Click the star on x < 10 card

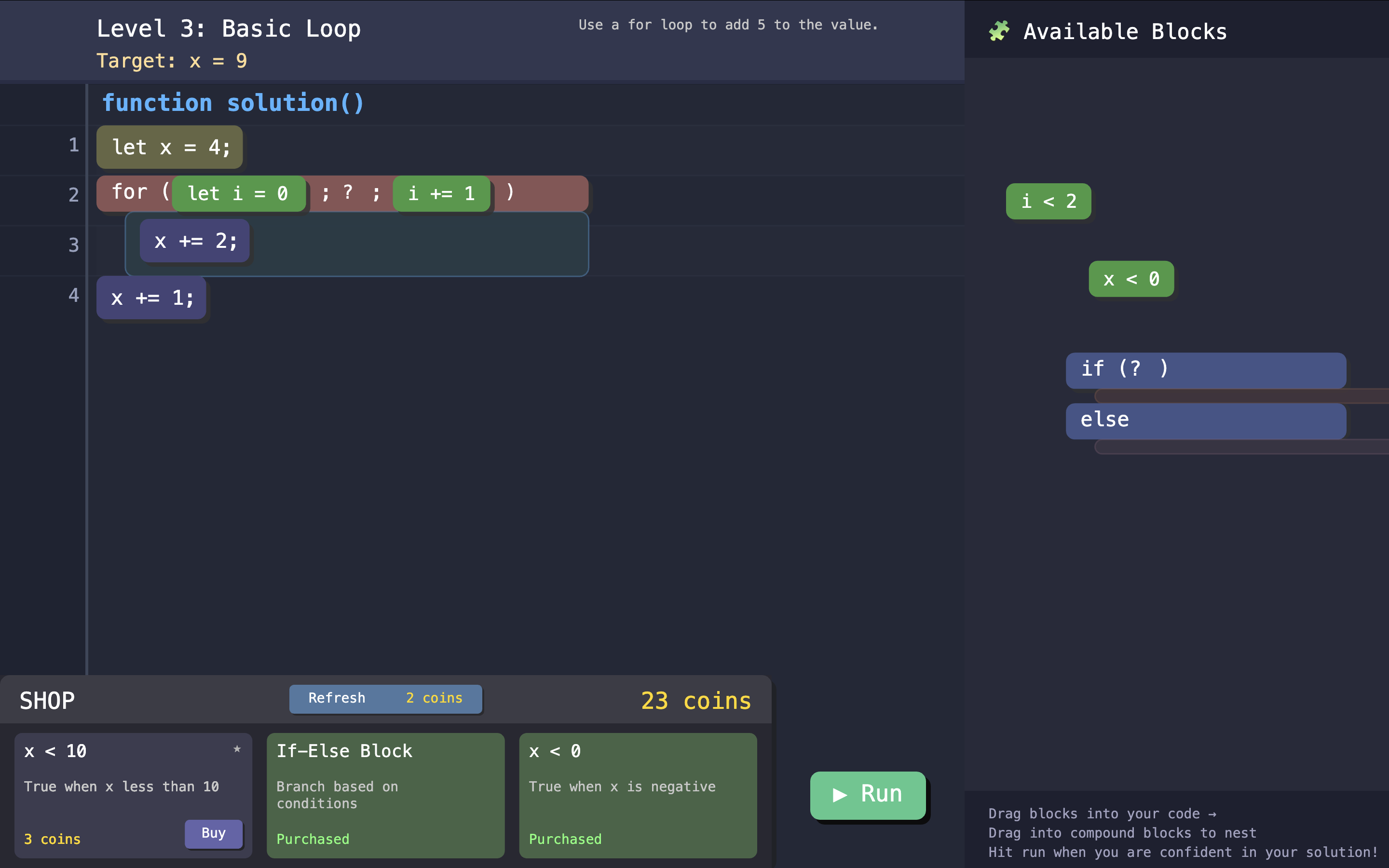(237, 748)
